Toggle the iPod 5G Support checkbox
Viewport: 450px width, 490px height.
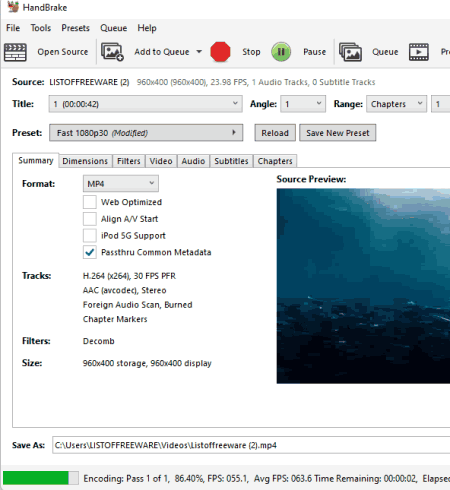[90, 235]
